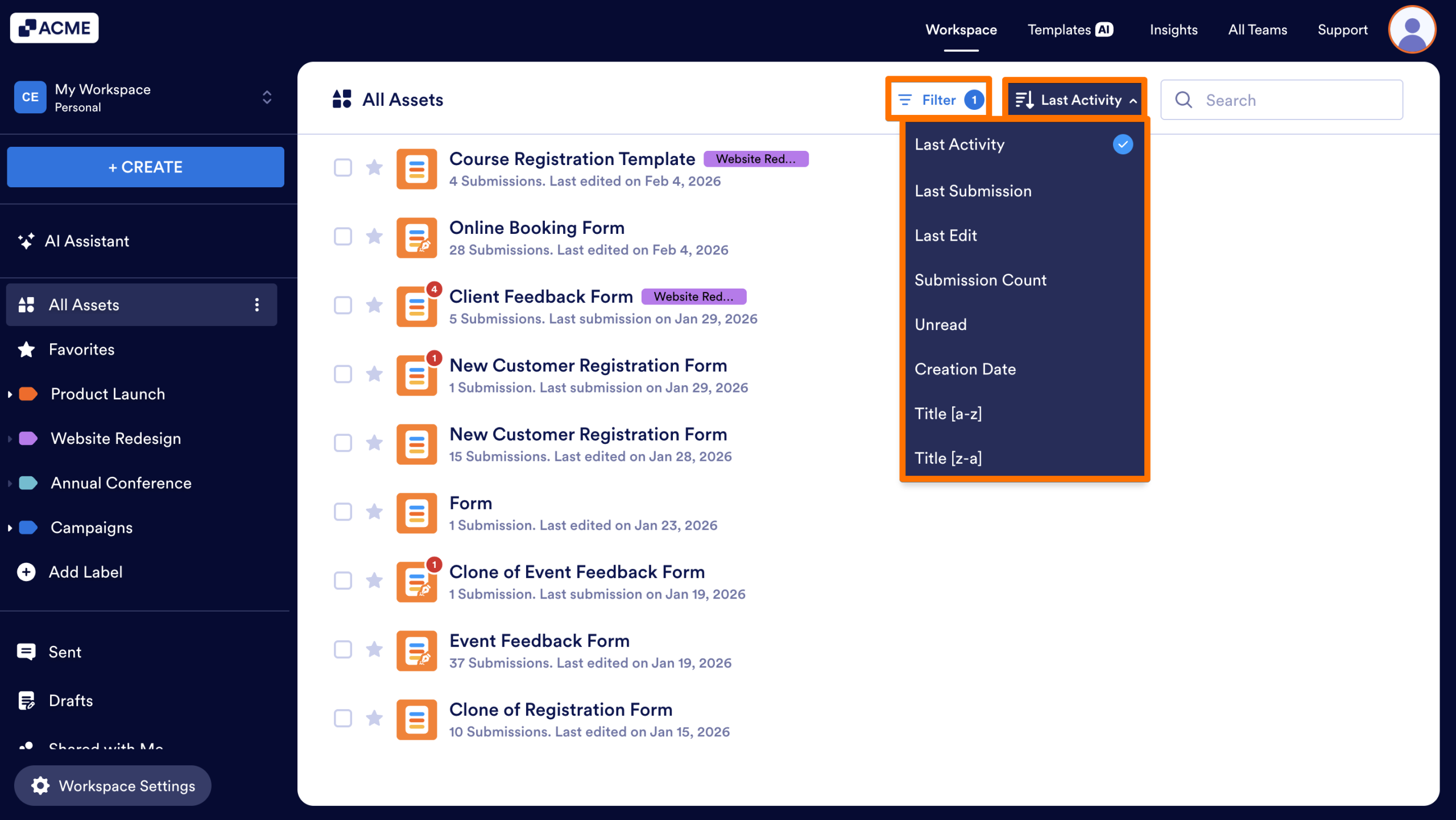Viewport: 1456px width, 820px height.
Task: Expand the Product Launch label group
Action: pyautogui.click(x=10, y=393)
